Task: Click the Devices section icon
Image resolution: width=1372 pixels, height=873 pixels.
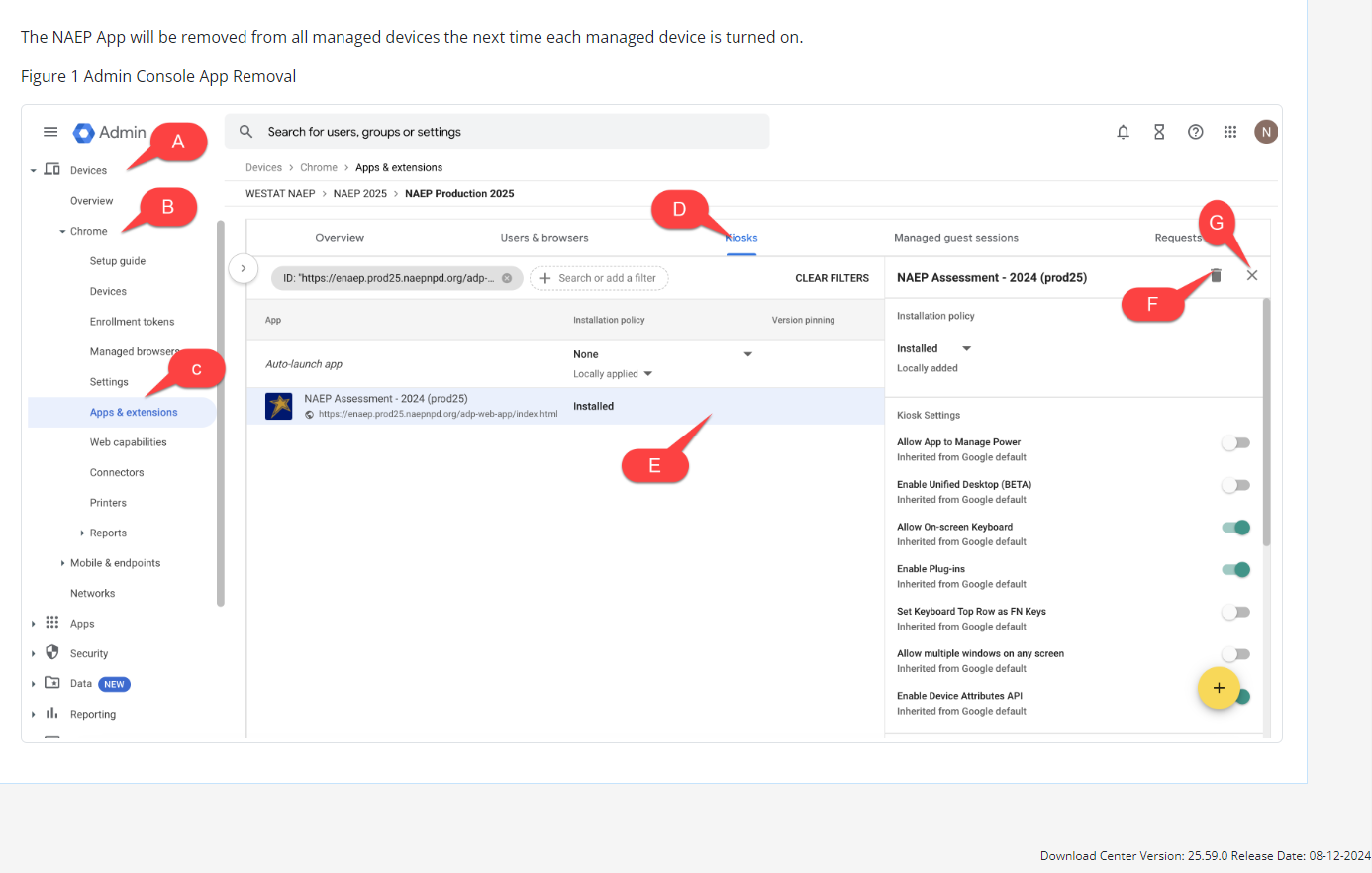Action: point(52,169)
